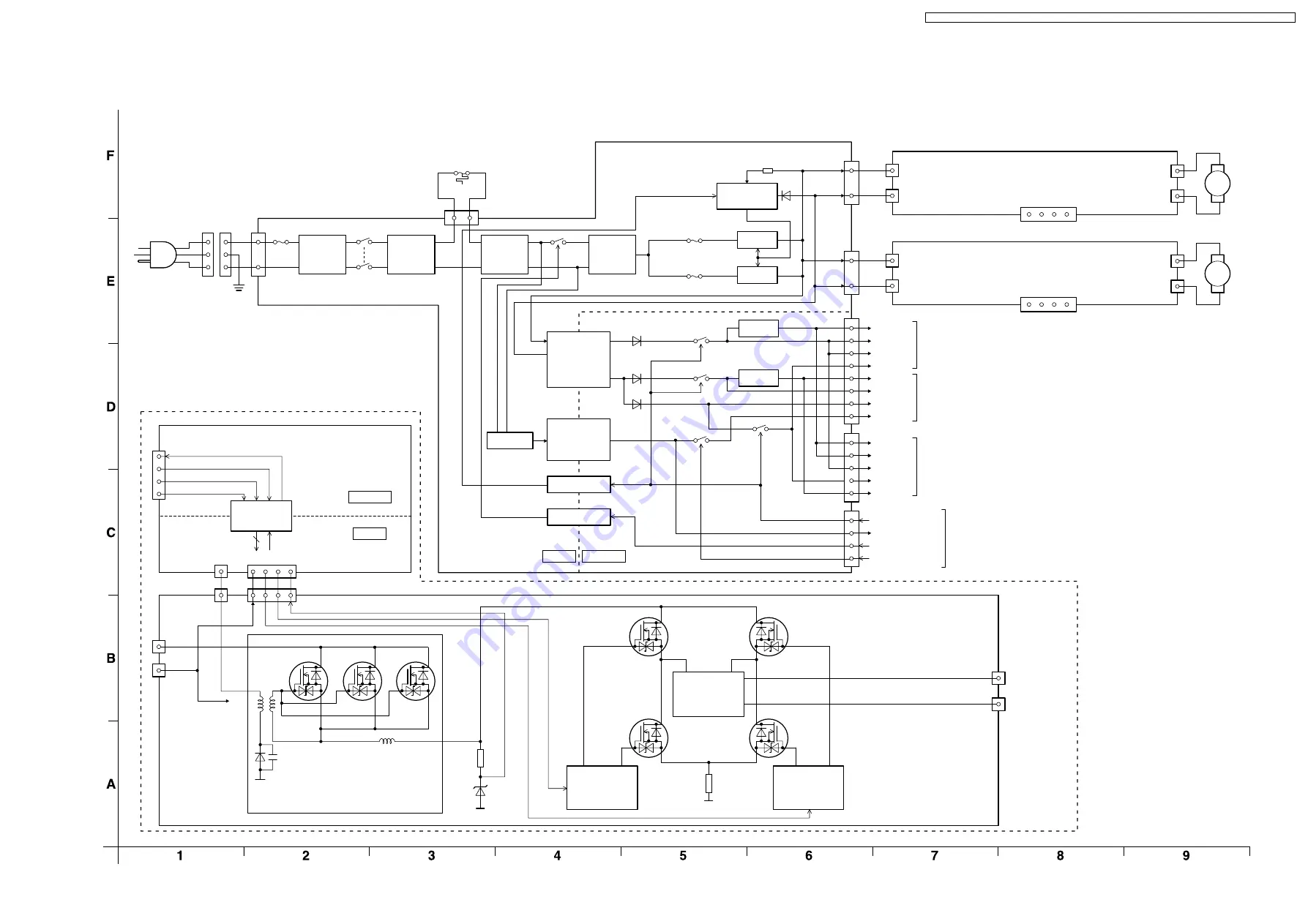The height and width of the screenshot is (924, 1308).
Task: Click the empty title box at top right
Action: point(1110,18)
